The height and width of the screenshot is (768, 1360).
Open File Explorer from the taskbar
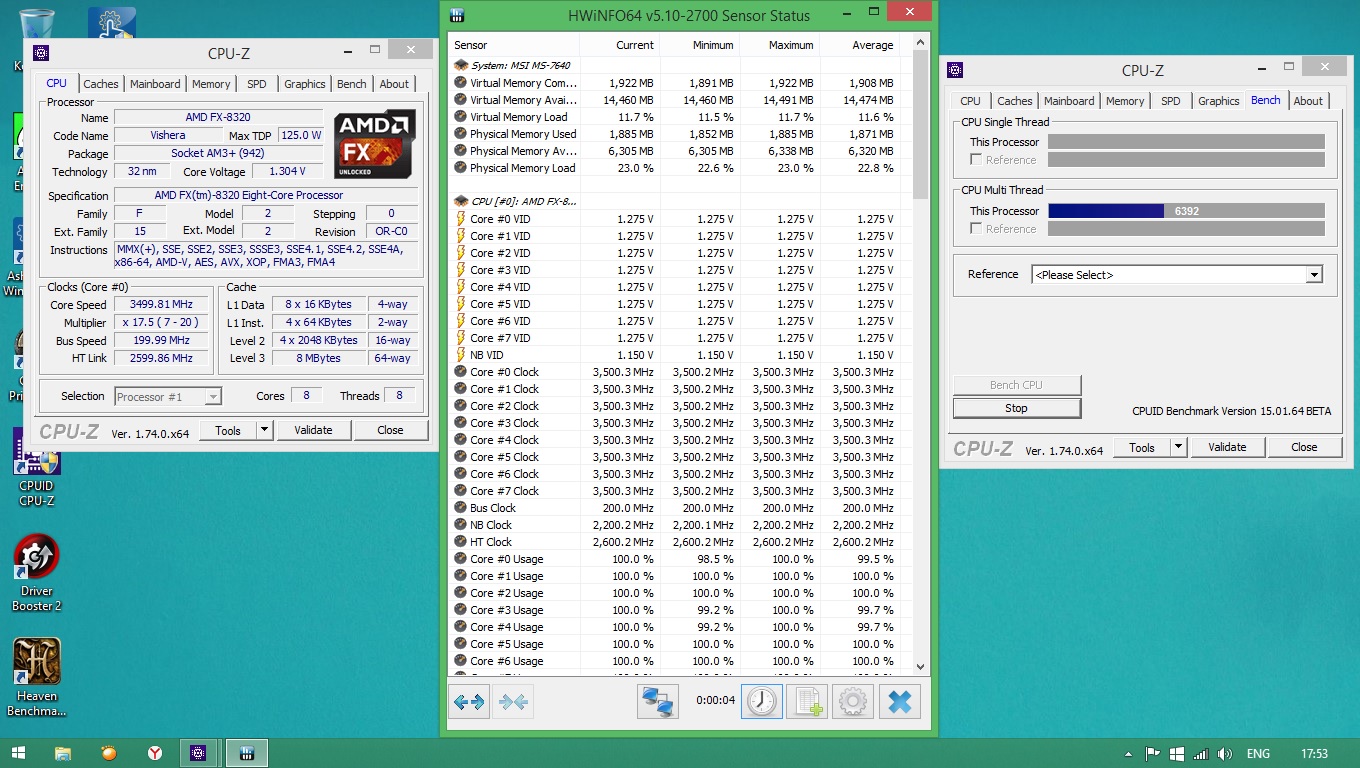coord(63,753)
